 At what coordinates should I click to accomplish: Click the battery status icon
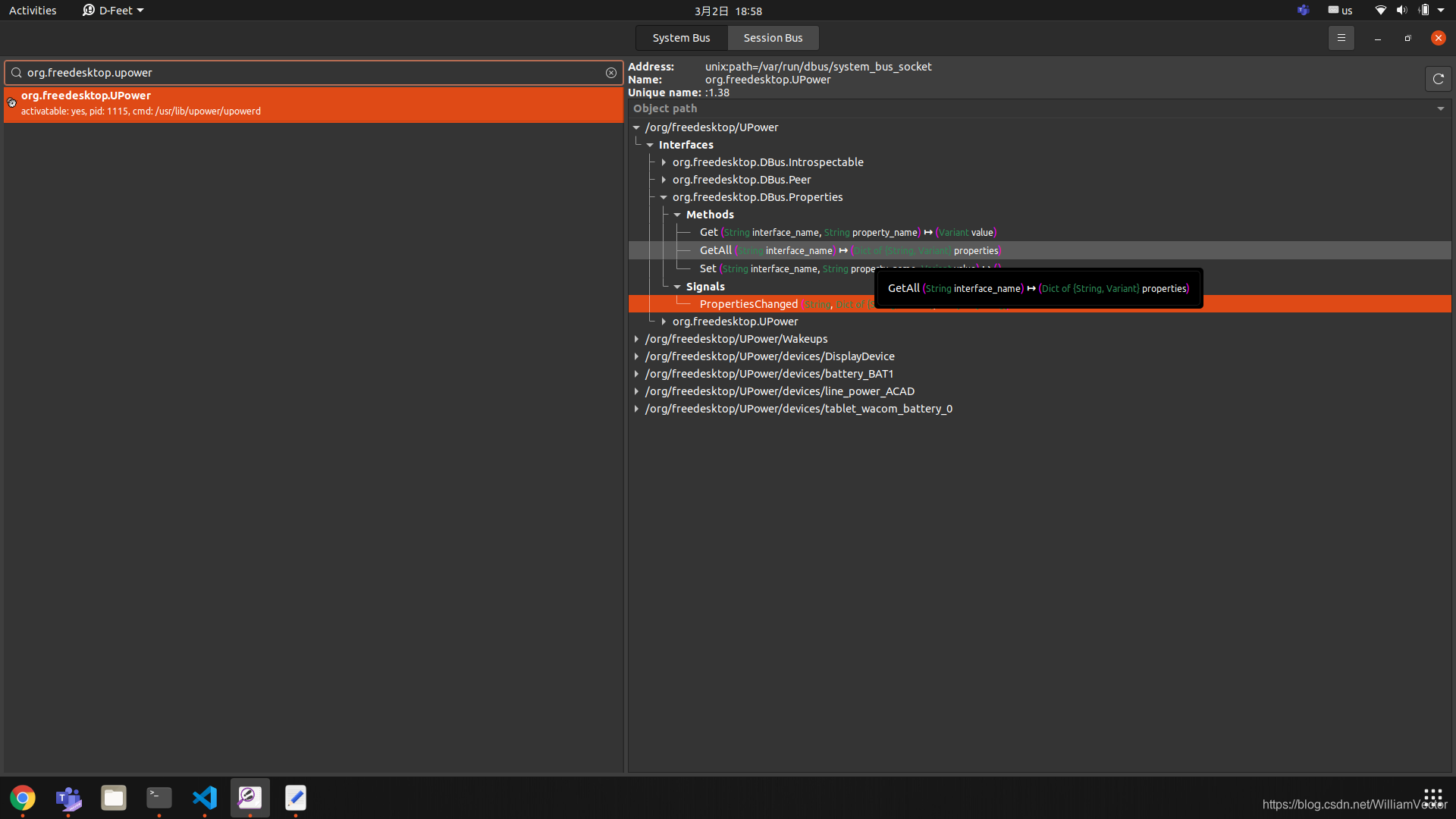coord(1423,11)
